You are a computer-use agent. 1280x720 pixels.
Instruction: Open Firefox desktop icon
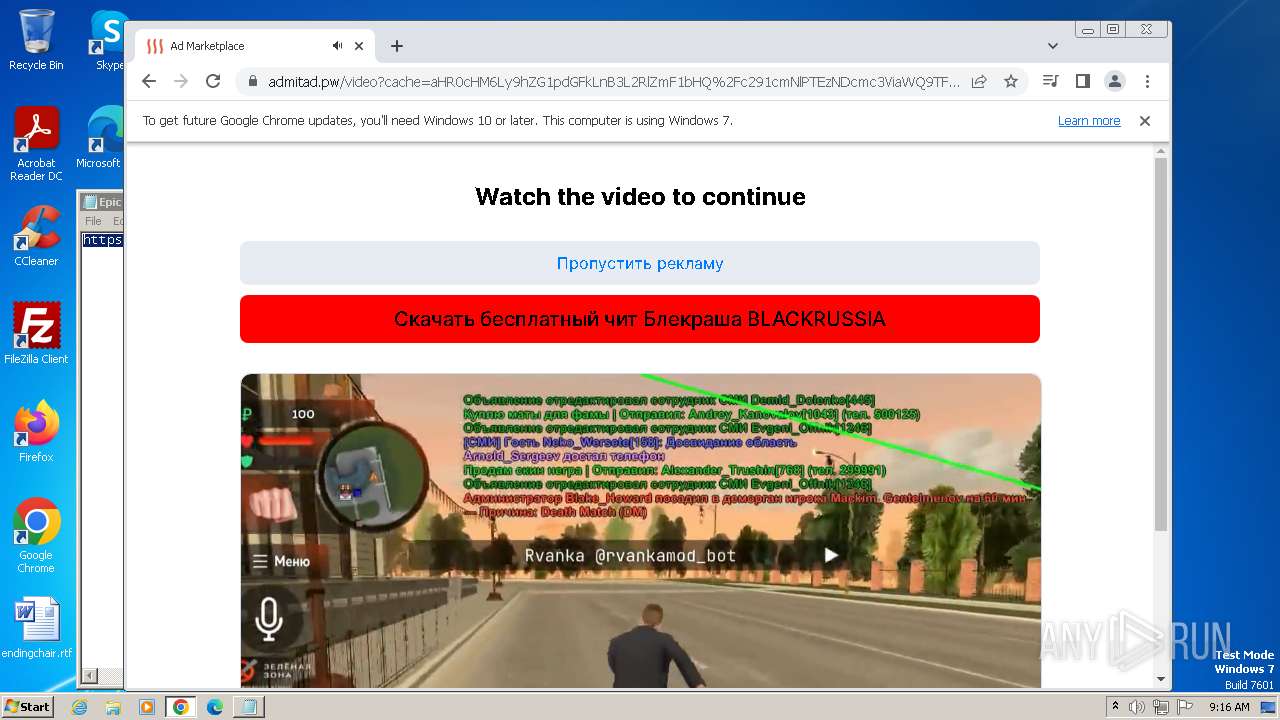click(x=36, y=431)
